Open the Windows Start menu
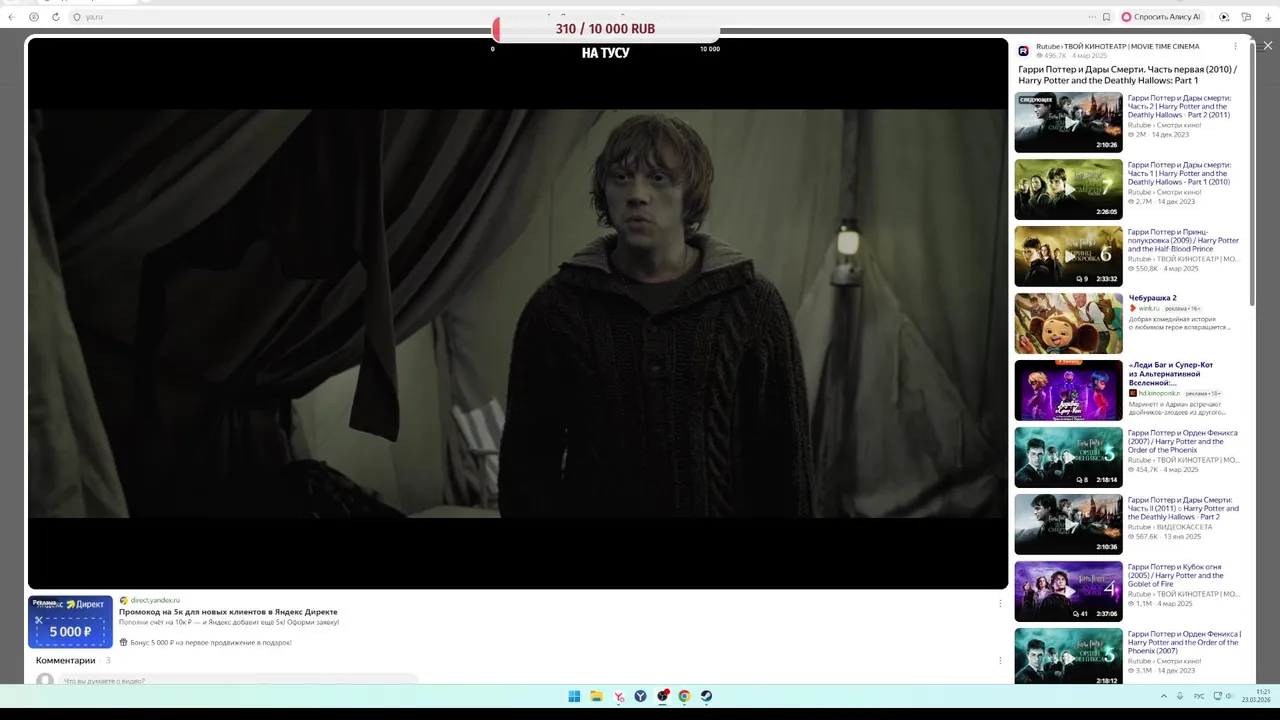 click(574, 696)
